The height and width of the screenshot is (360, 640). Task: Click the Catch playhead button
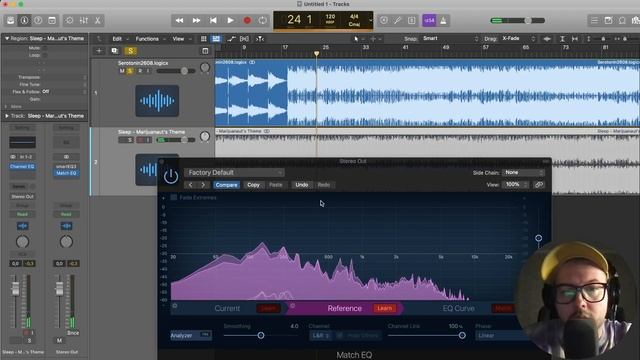(x=260, y=39)
